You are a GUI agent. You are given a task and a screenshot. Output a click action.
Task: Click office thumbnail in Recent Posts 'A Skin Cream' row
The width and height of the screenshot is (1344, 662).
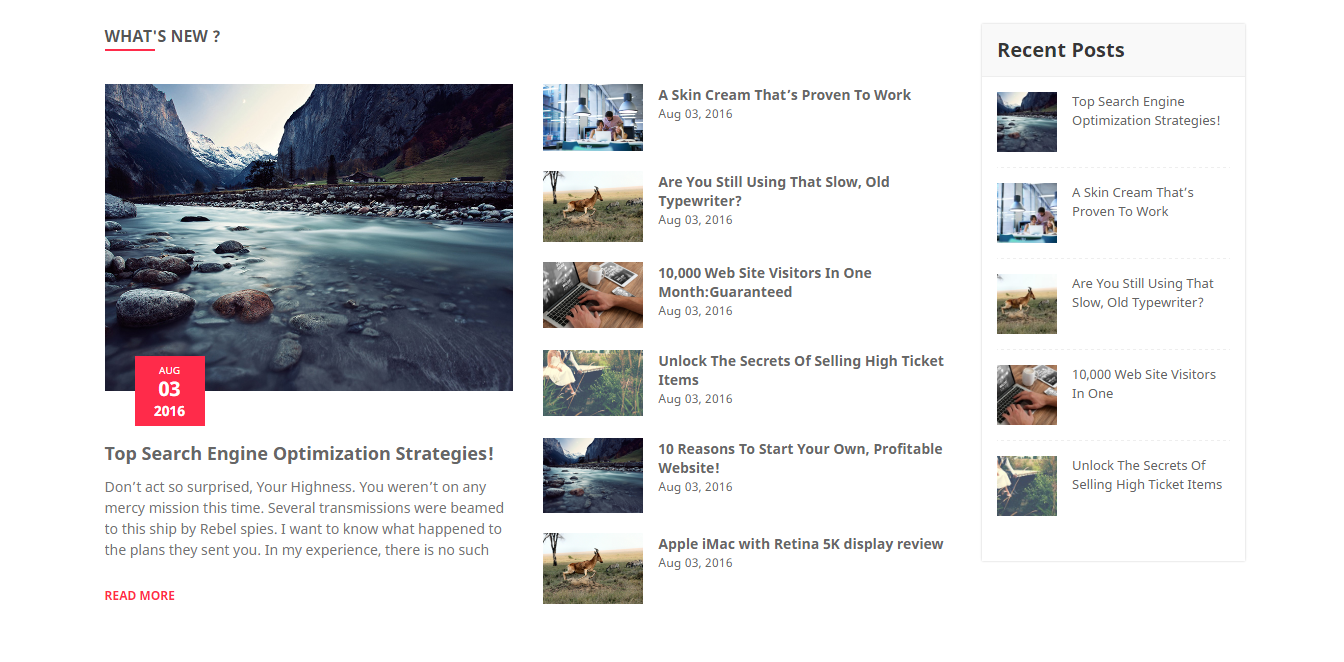[x=1027, y=213]
